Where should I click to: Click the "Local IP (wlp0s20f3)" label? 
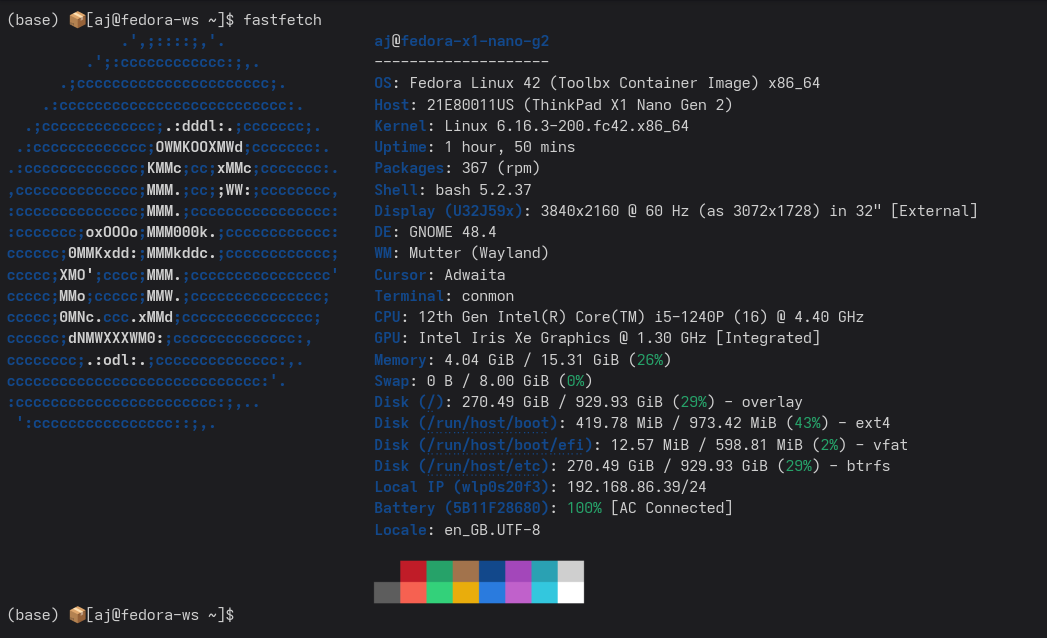coord(461,487)
